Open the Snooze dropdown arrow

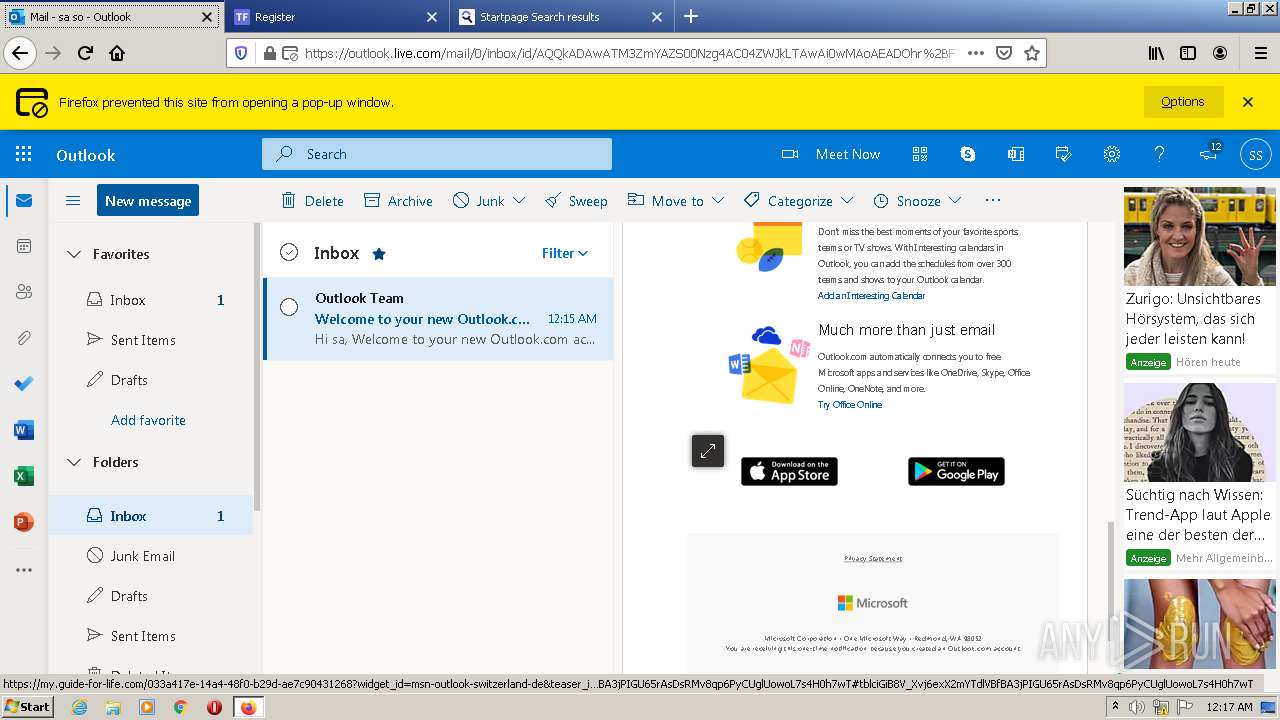pos(955,201)
